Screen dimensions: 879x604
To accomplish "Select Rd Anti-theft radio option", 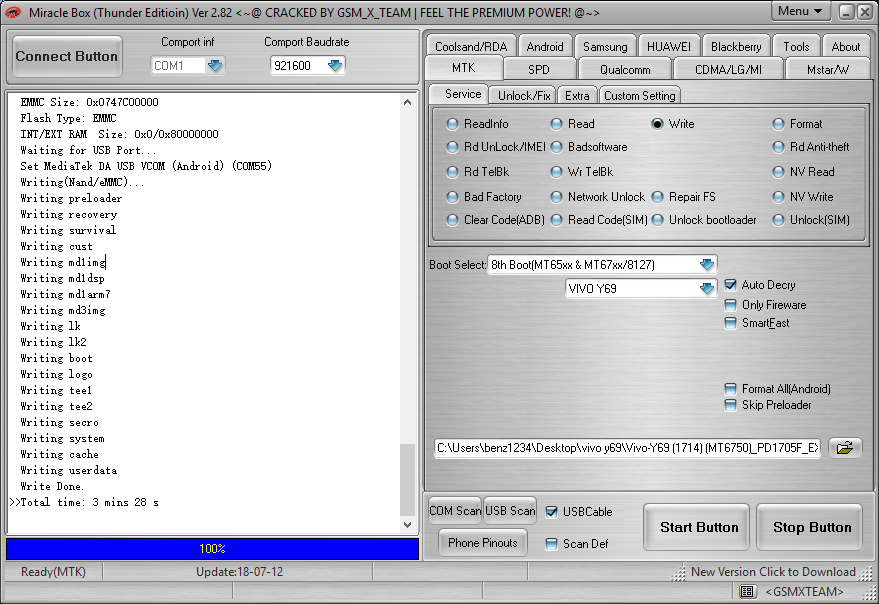I will coord(778,147).
